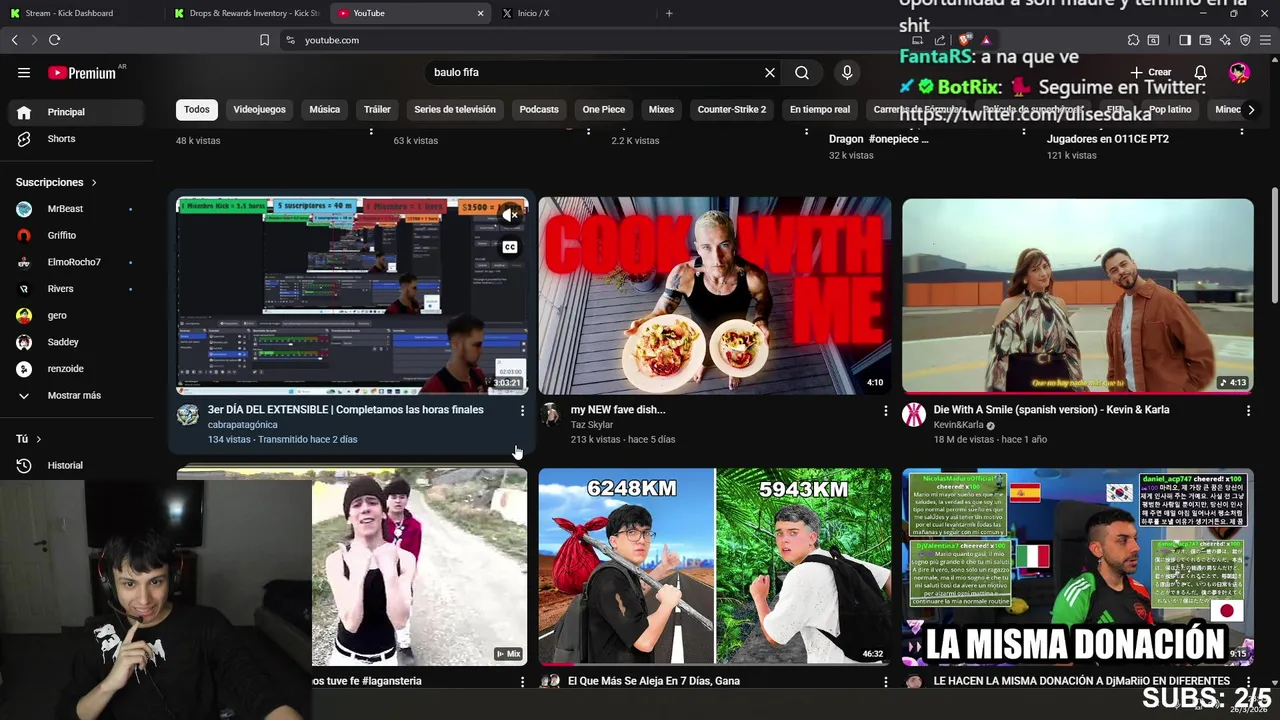Unmute the preview of 3er DÍA DEL EXTENSIBLE
1280x720 pixels.
click(510, 215)
